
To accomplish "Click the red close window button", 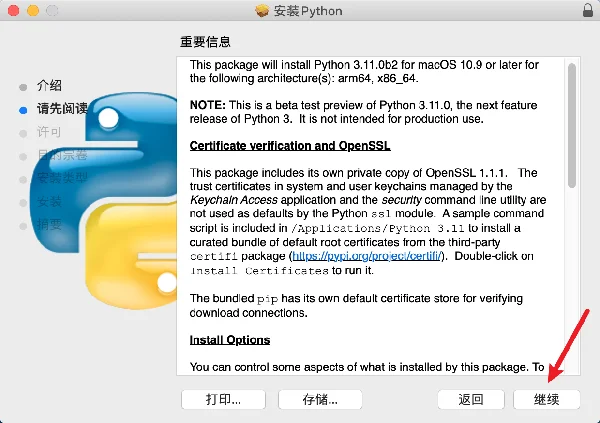I will point(13,10).
